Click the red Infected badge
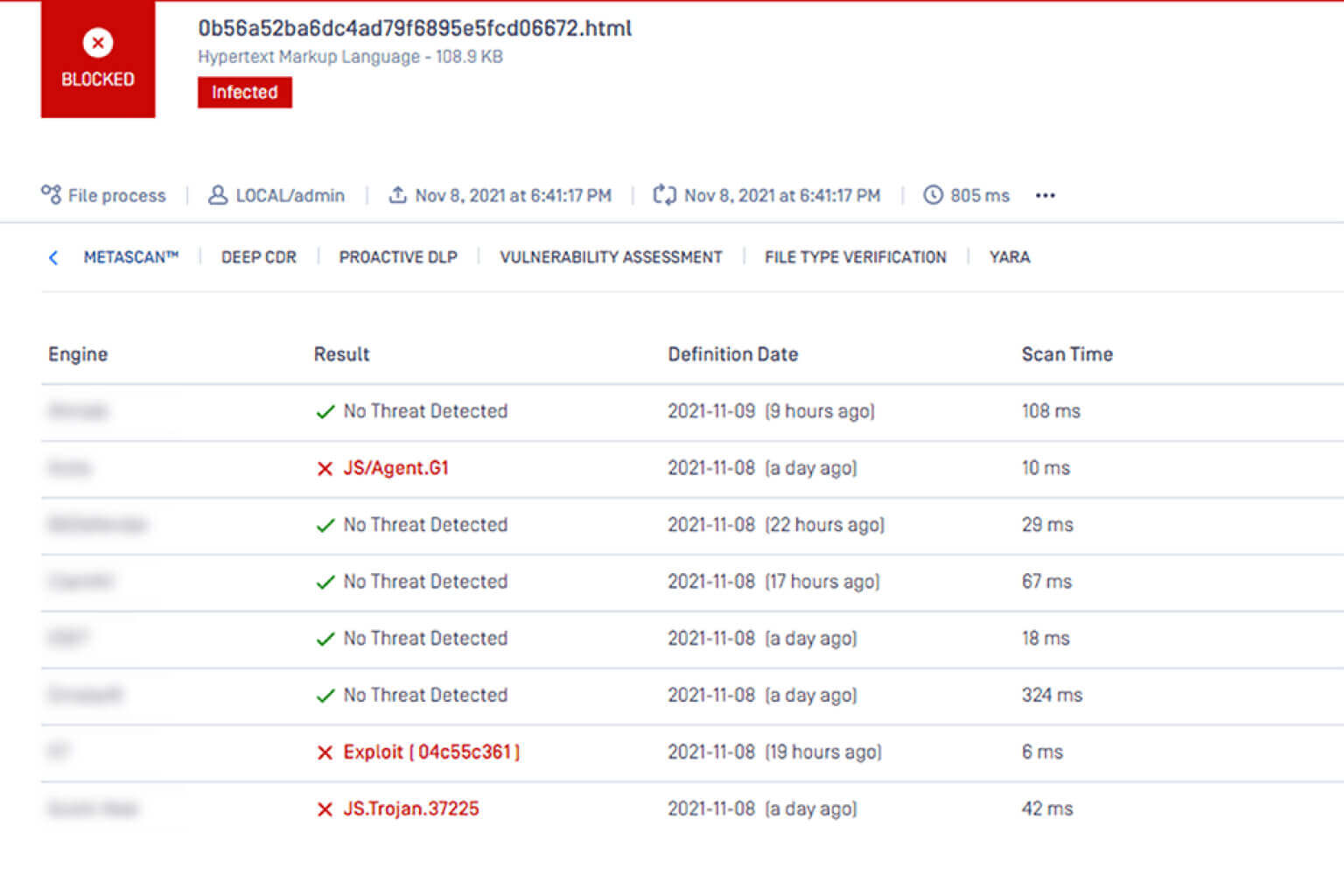1344x896 pixels. tap(244, 92)
